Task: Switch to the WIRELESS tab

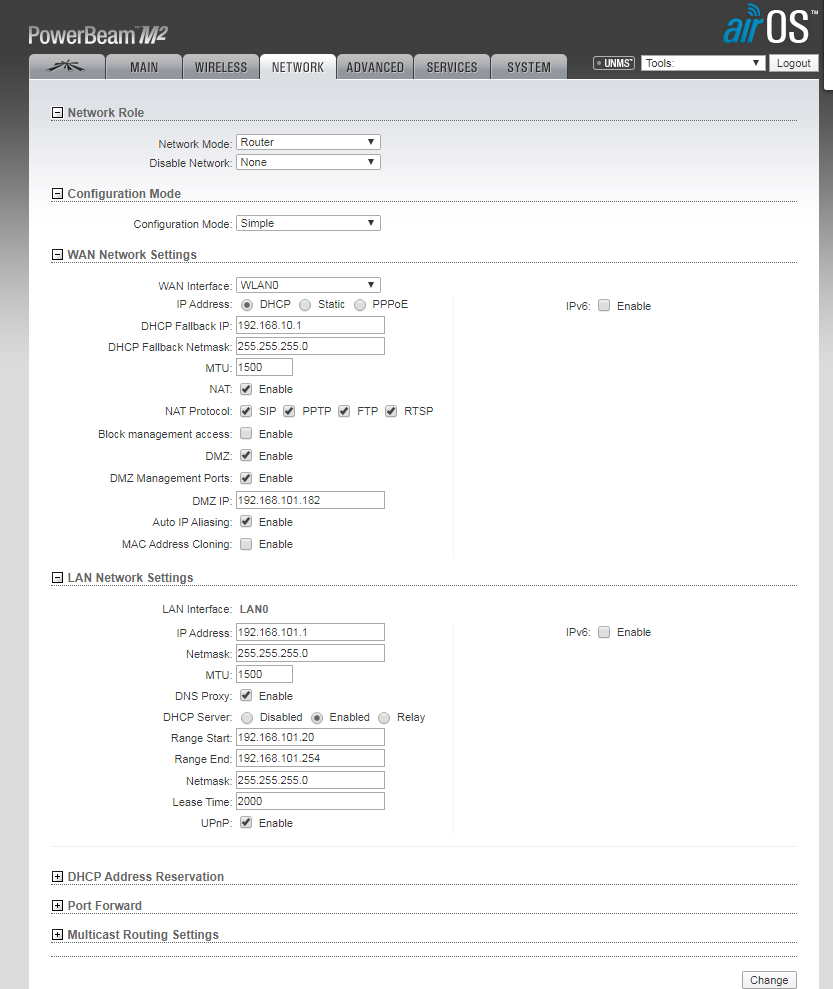Action: [221, 67]
